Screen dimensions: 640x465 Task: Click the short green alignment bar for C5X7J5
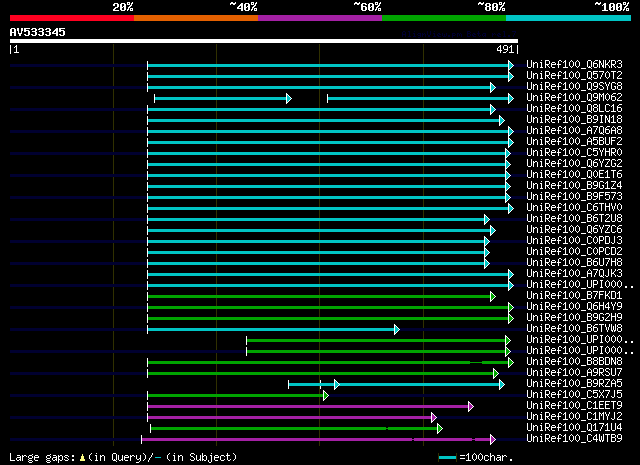(238, 396)
